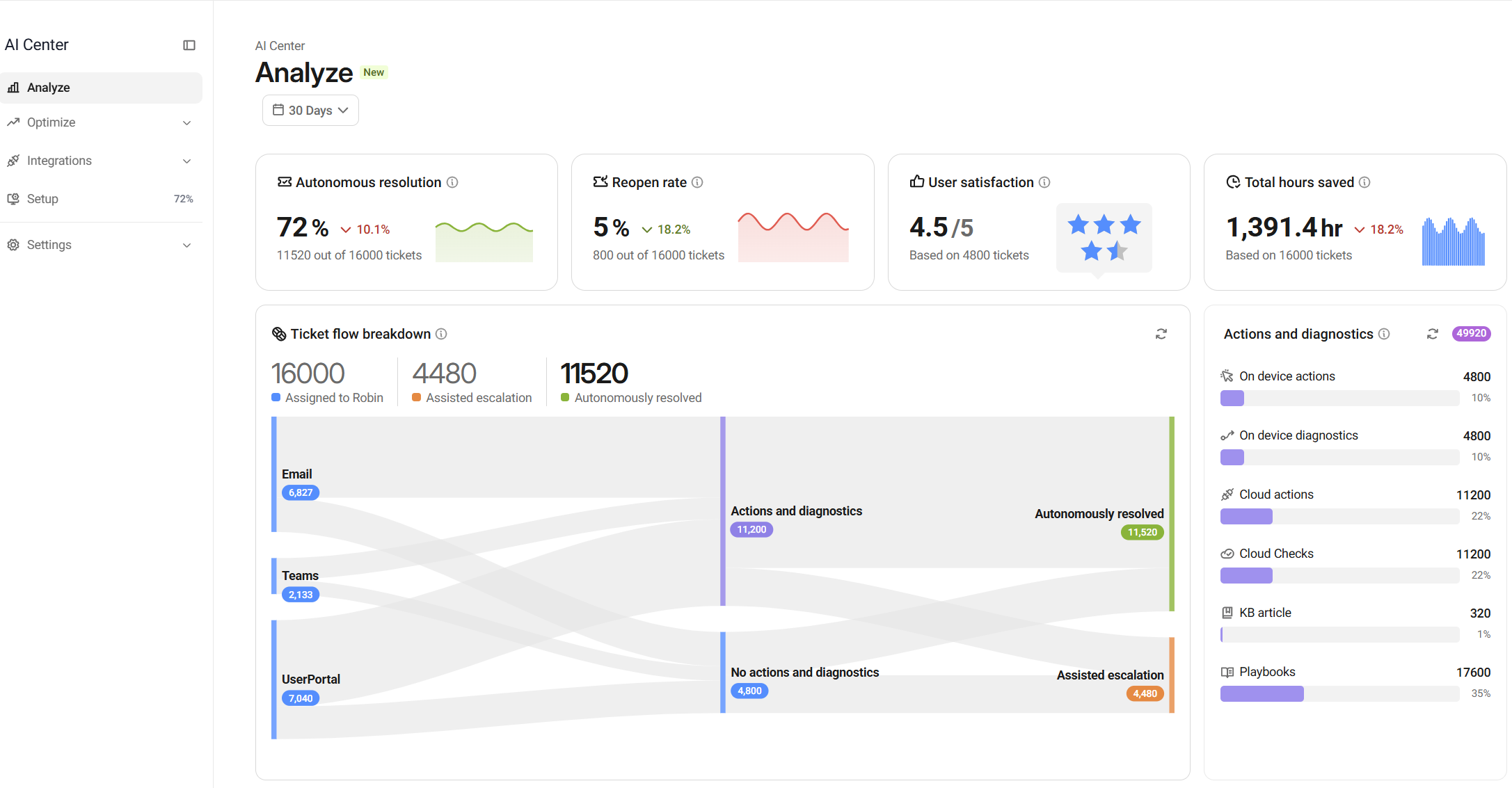Click the Reopen rate card icon
1512x788 pixels.
click(600, 182)
